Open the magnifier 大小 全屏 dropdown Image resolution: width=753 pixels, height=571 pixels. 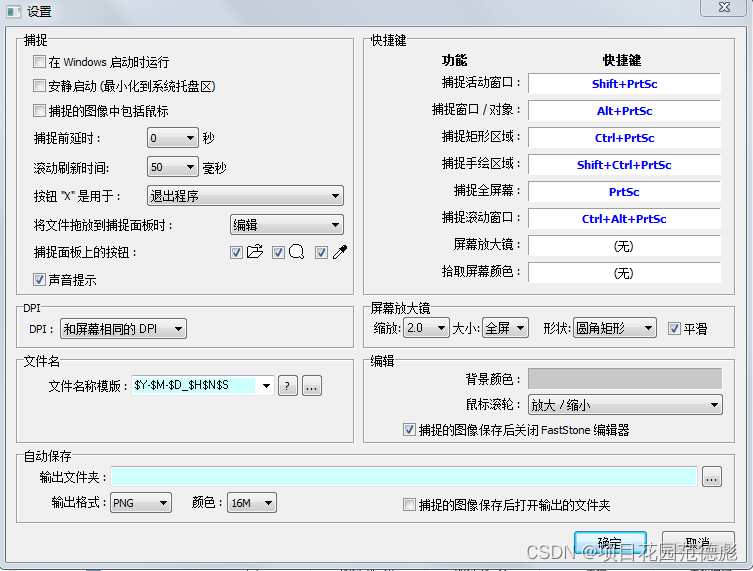[x=505, y=328]
